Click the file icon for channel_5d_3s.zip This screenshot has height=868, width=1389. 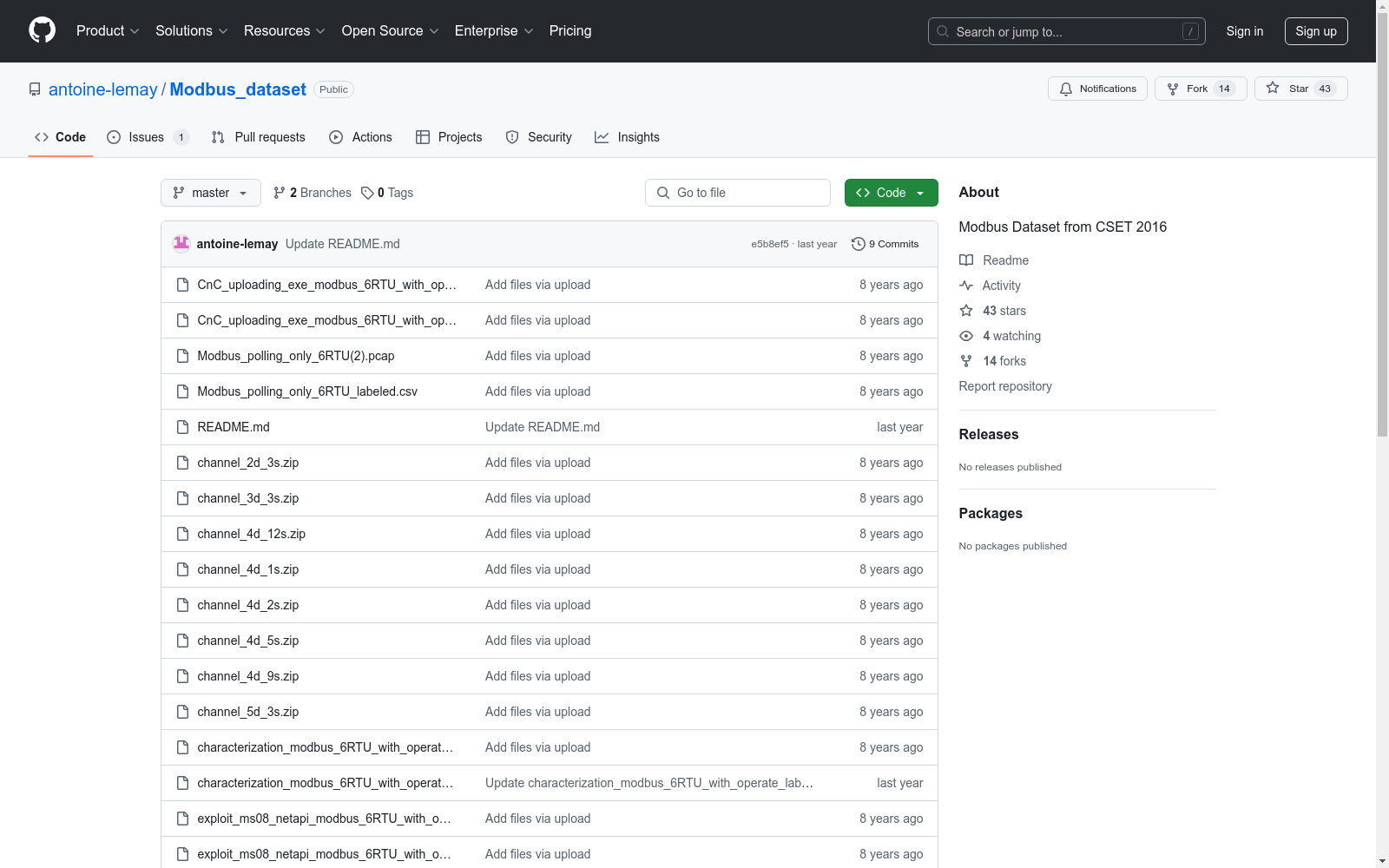point(182,712)
